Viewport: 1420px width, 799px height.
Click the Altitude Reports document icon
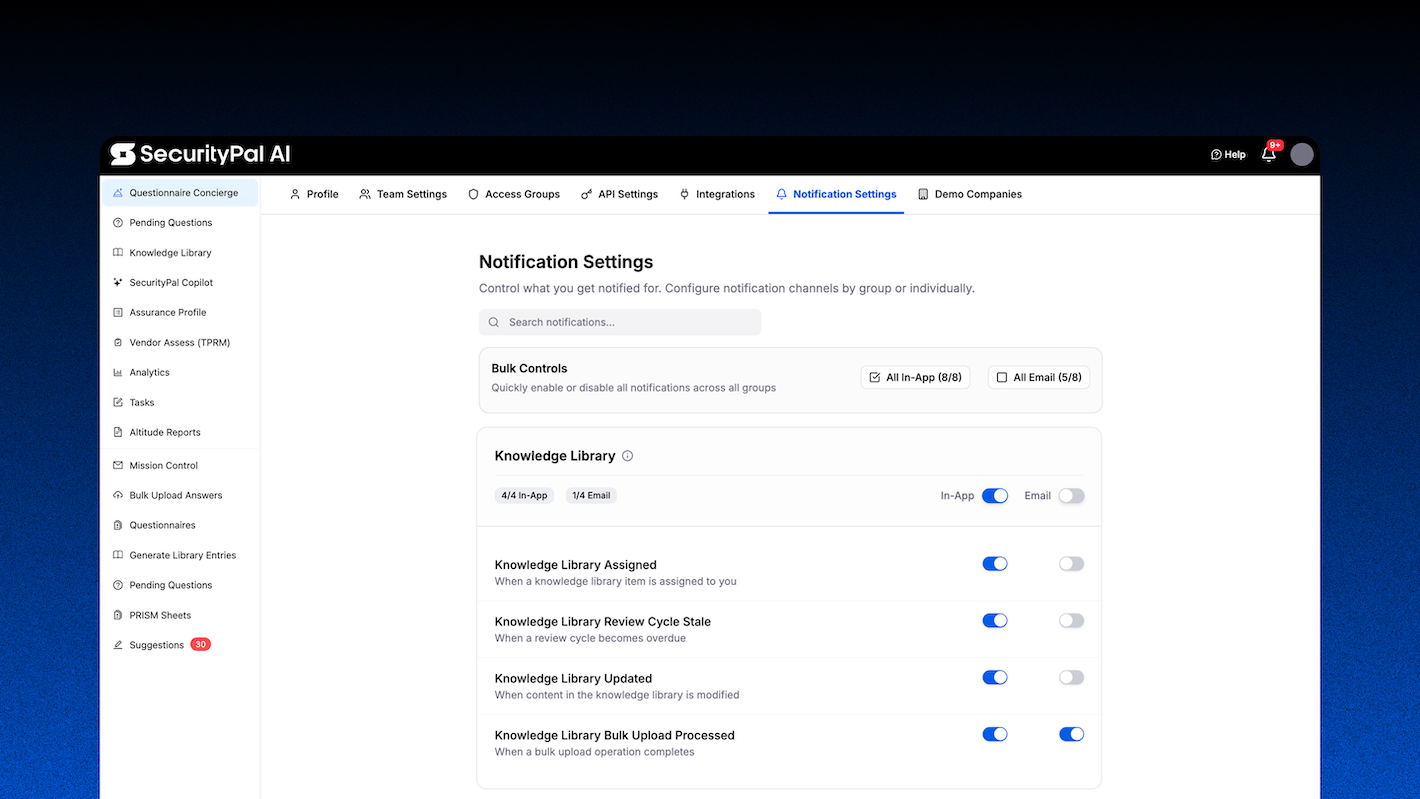coord(118,433)
